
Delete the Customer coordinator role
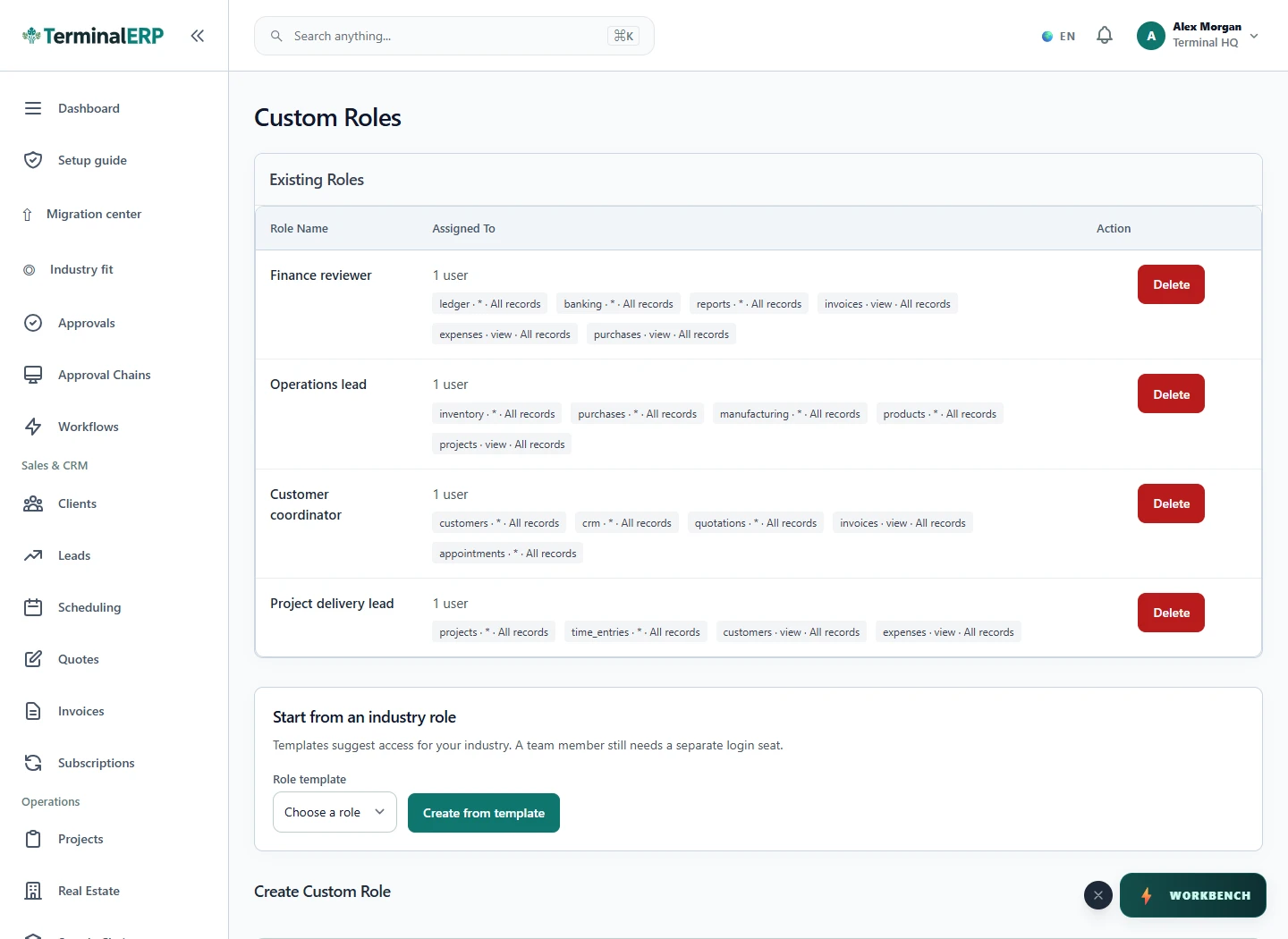1171,503
